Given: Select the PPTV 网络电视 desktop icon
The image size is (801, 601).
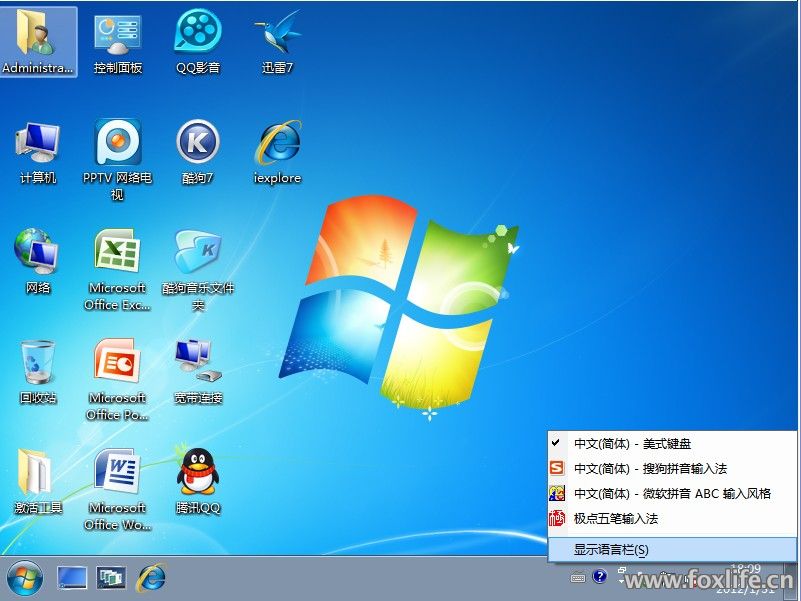Looking at the screenshot, I should click(x=117, y=159).
